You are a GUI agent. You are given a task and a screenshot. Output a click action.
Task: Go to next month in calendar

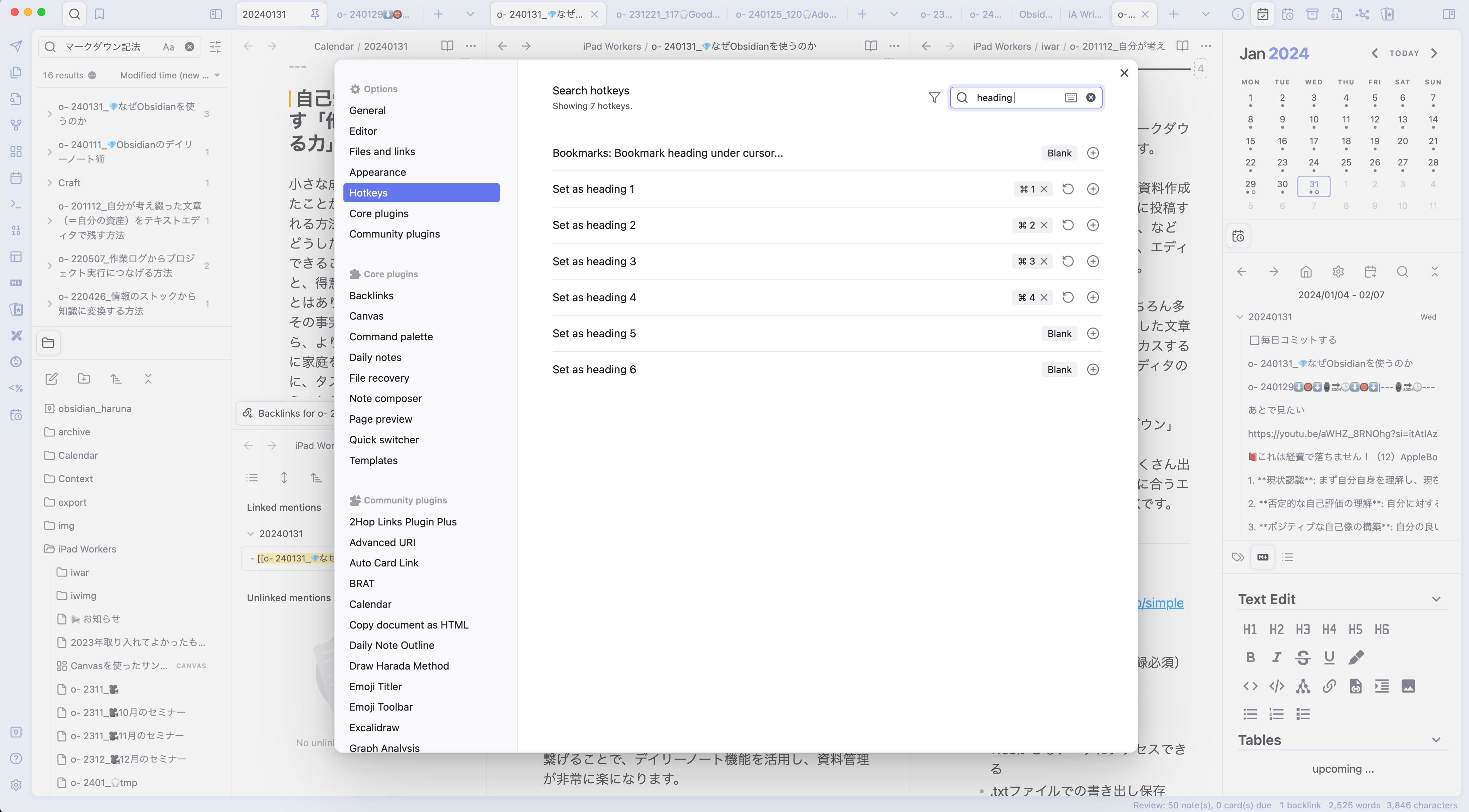coord(1434,54)
